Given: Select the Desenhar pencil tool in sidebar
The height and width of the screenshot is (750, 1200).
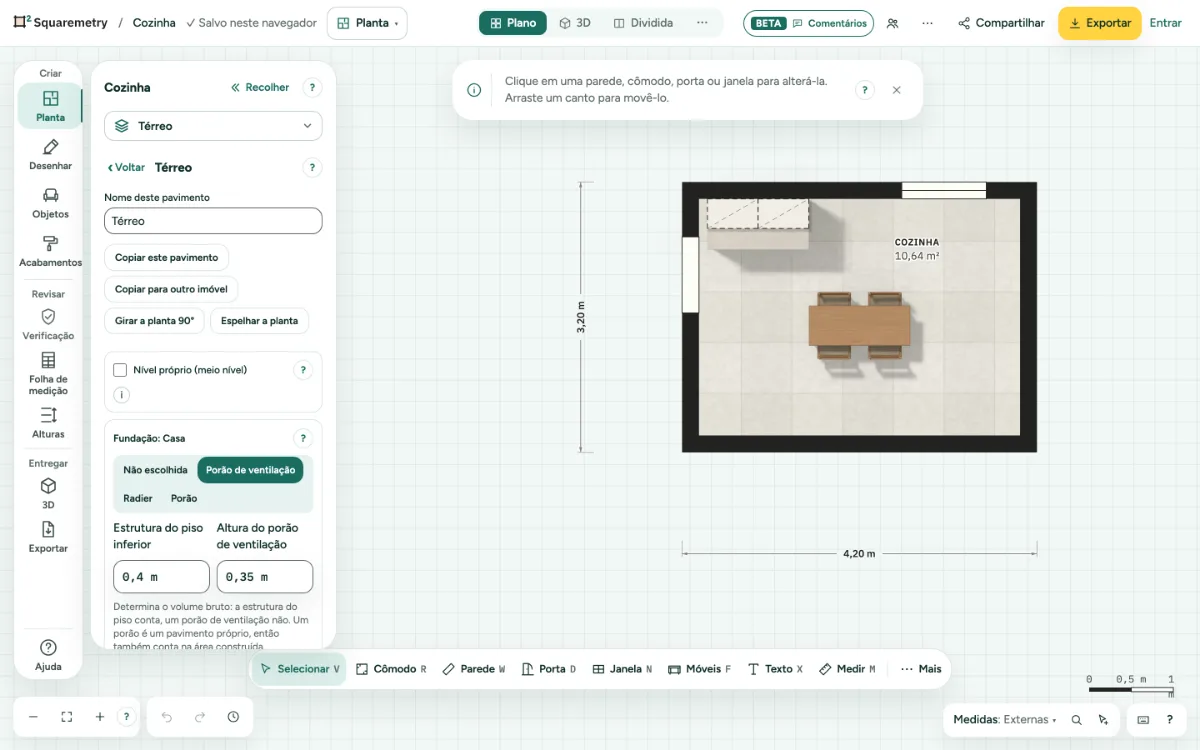Looking at the screenshot, I should click(x=50, y=154).
